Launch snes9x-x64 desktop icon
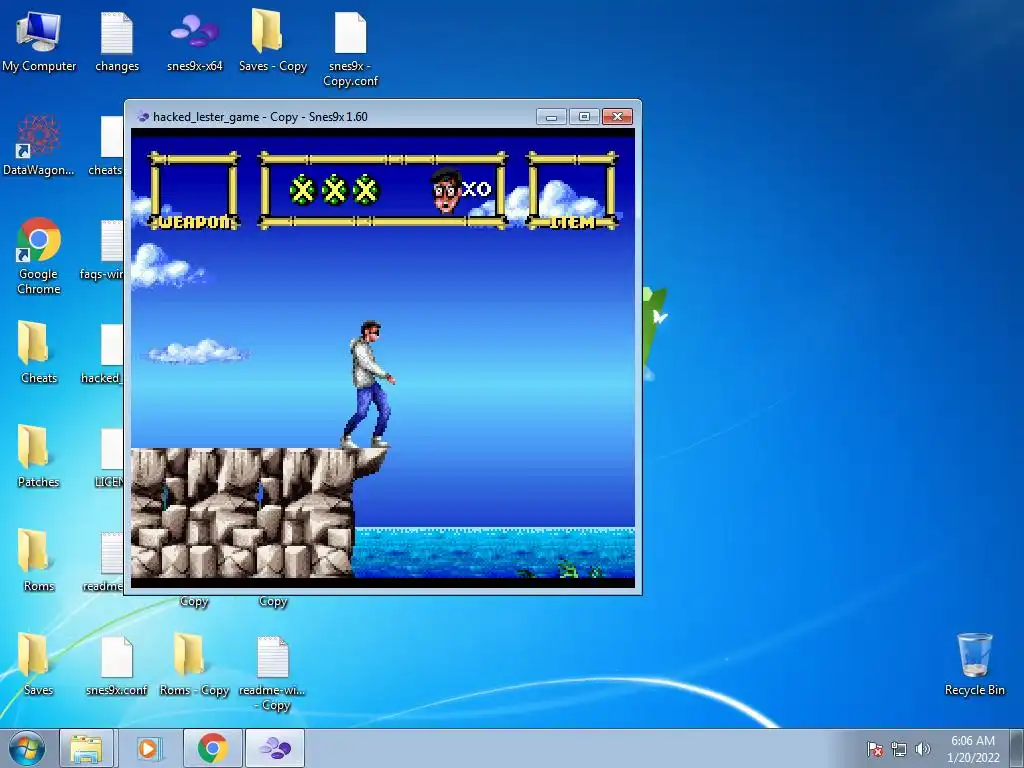Image resolution: width=1024 pixels, height=768 pixels. (195, 42)
